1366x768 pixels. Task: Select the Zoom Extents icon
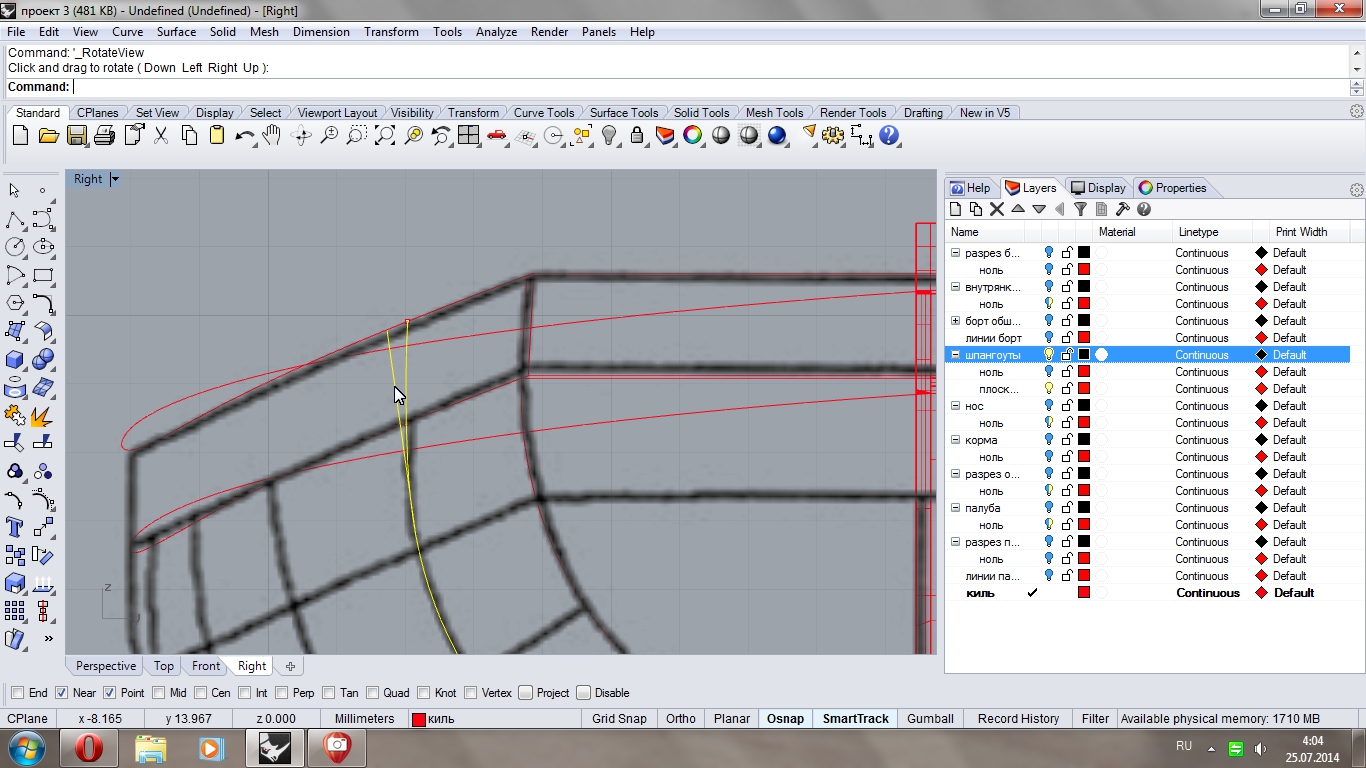[384, 136]
